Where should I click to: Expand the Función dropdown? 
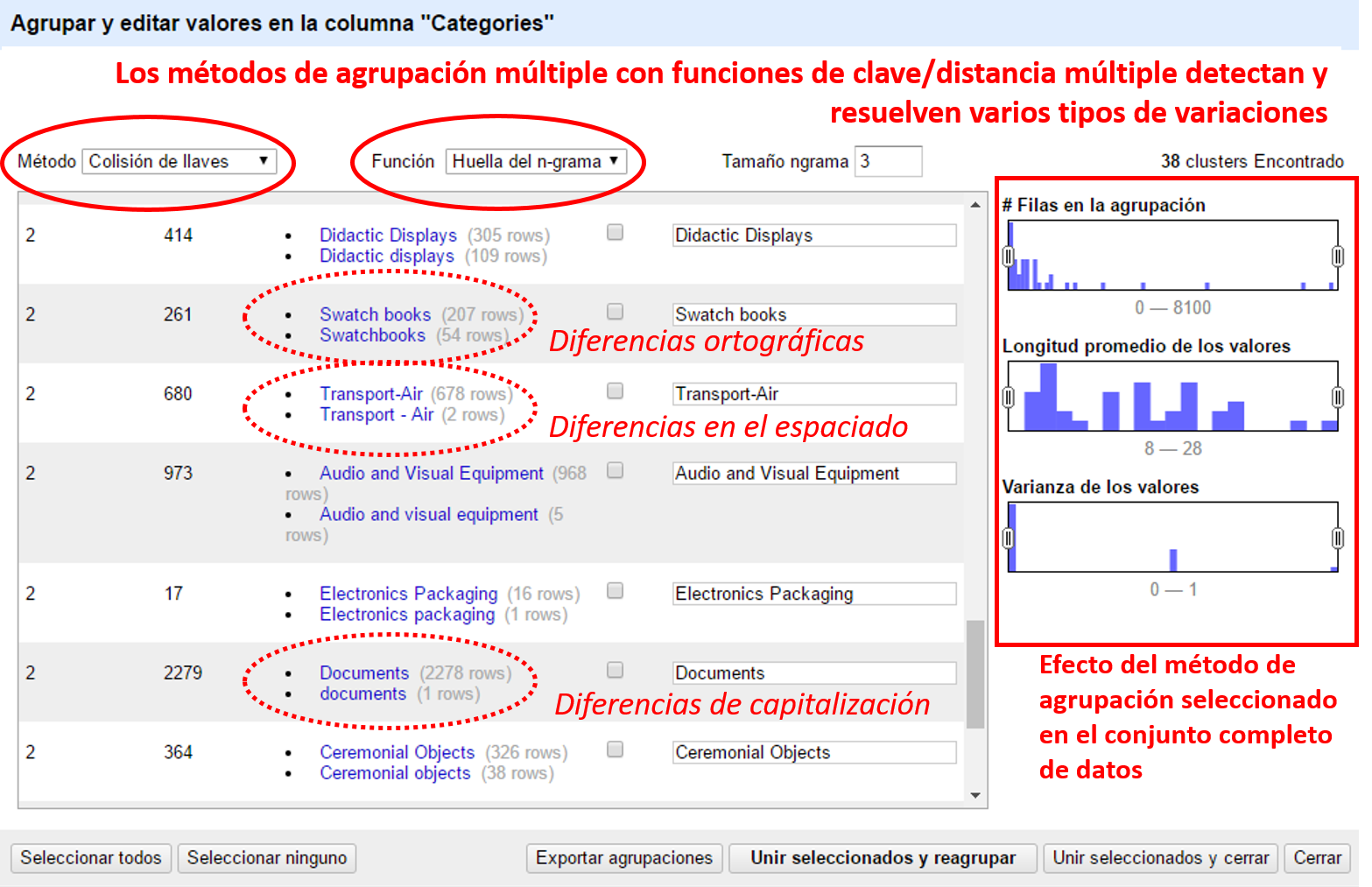[x=535, y=161]
